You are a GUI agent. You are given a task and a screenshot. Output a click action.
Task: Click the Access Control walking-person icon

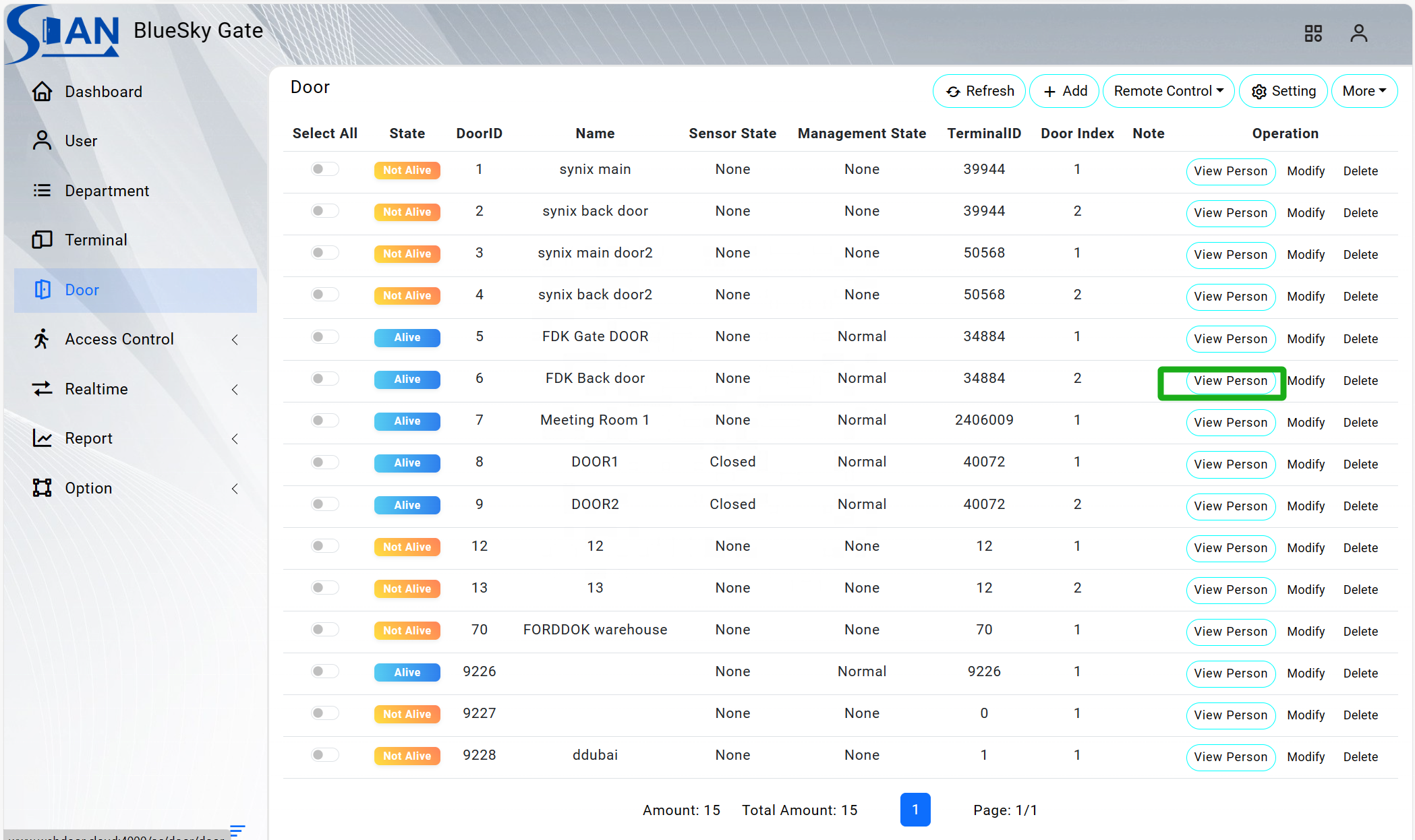click(42, 339)
